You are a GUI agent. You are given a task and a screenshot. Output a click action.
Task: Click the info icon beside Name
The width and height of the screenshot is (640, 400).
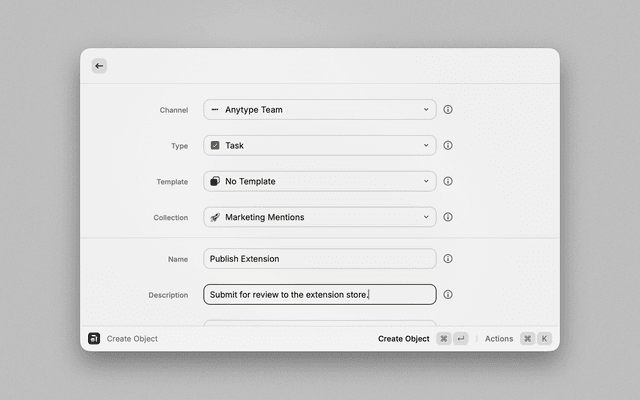click(x=448, y=259)
